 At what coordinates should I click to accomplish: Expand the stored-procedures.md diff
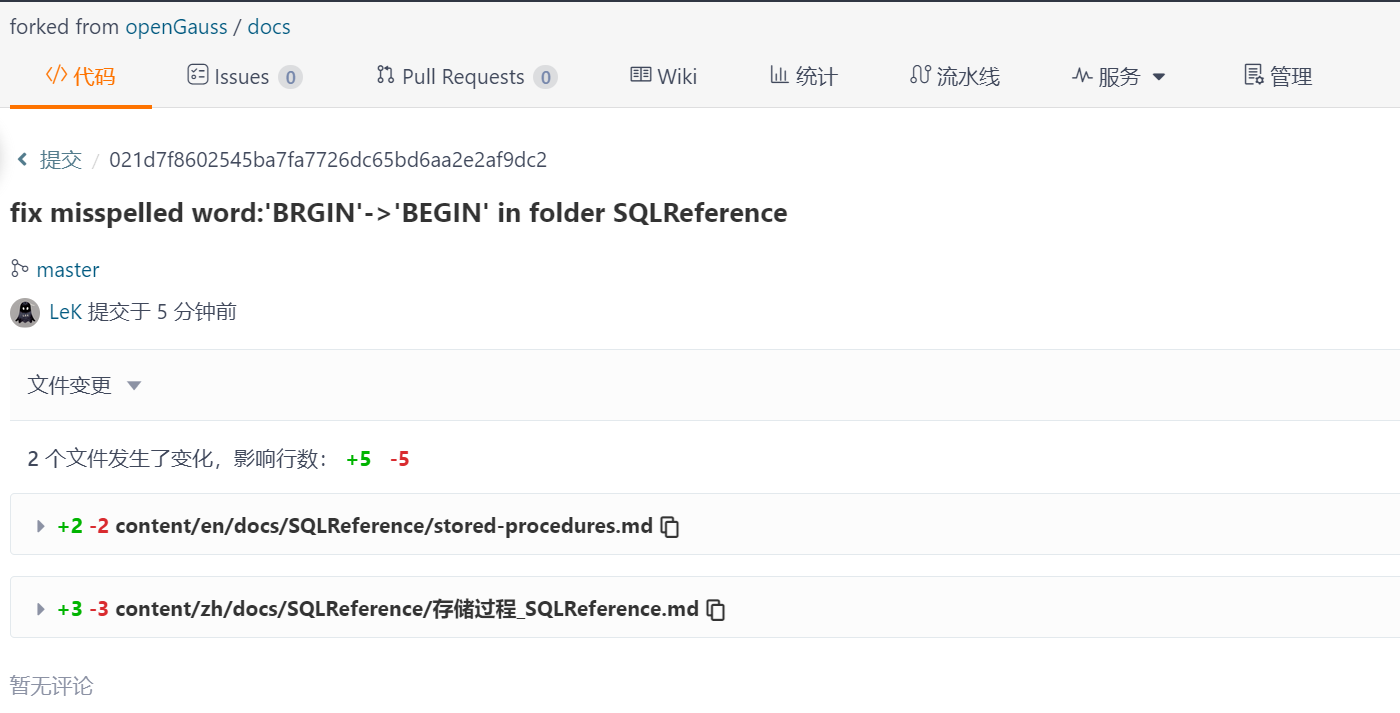pos(41,526)
